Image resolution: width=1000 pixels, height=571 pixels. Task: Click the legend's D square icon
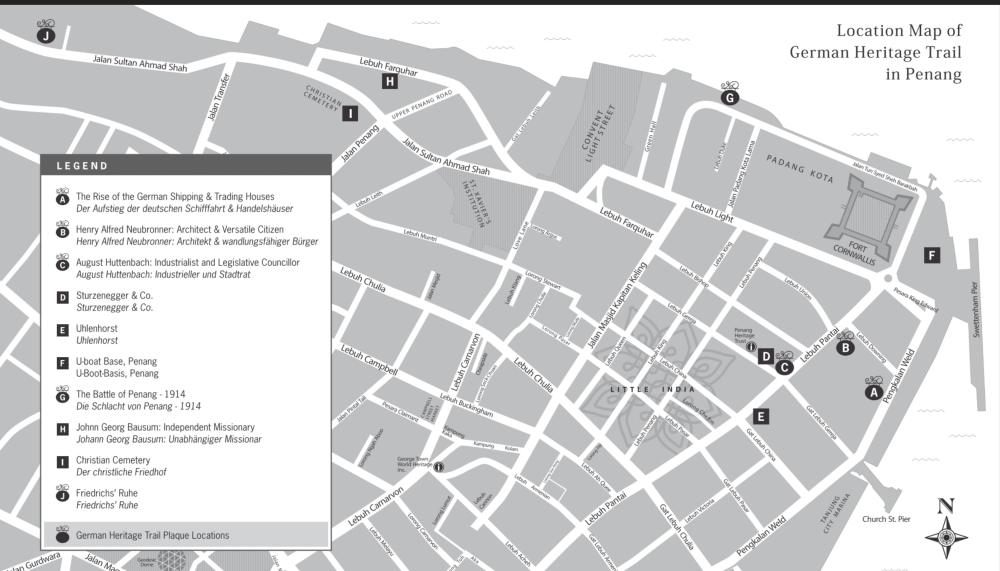[x=62, y=297]
